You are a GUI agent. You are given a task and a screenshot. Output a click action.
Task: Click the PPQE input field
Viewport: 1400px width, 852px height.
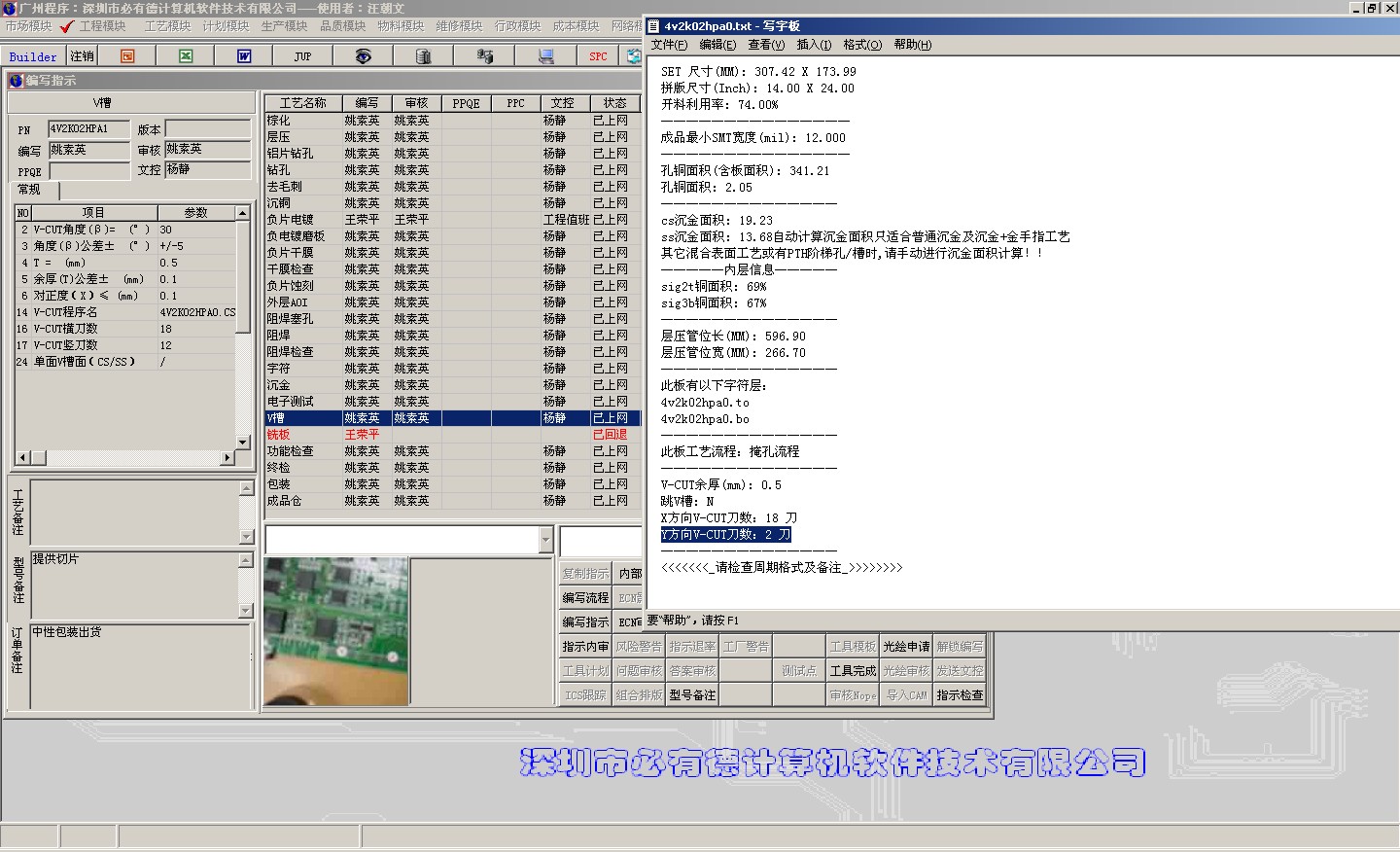pyautogui.click(x=88, y=170)
